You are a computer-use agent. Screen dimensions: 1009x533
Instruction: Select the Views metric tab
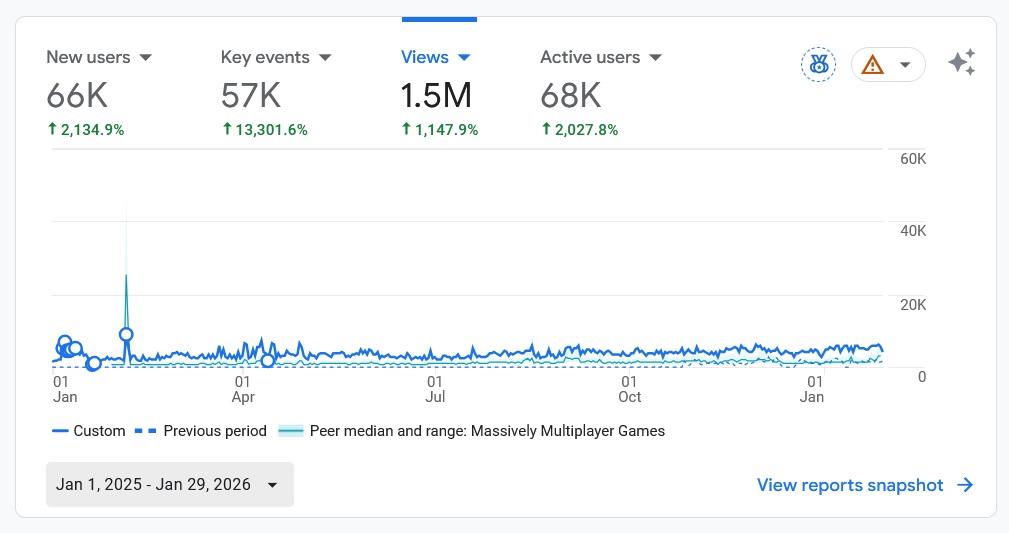coord(425,58)
